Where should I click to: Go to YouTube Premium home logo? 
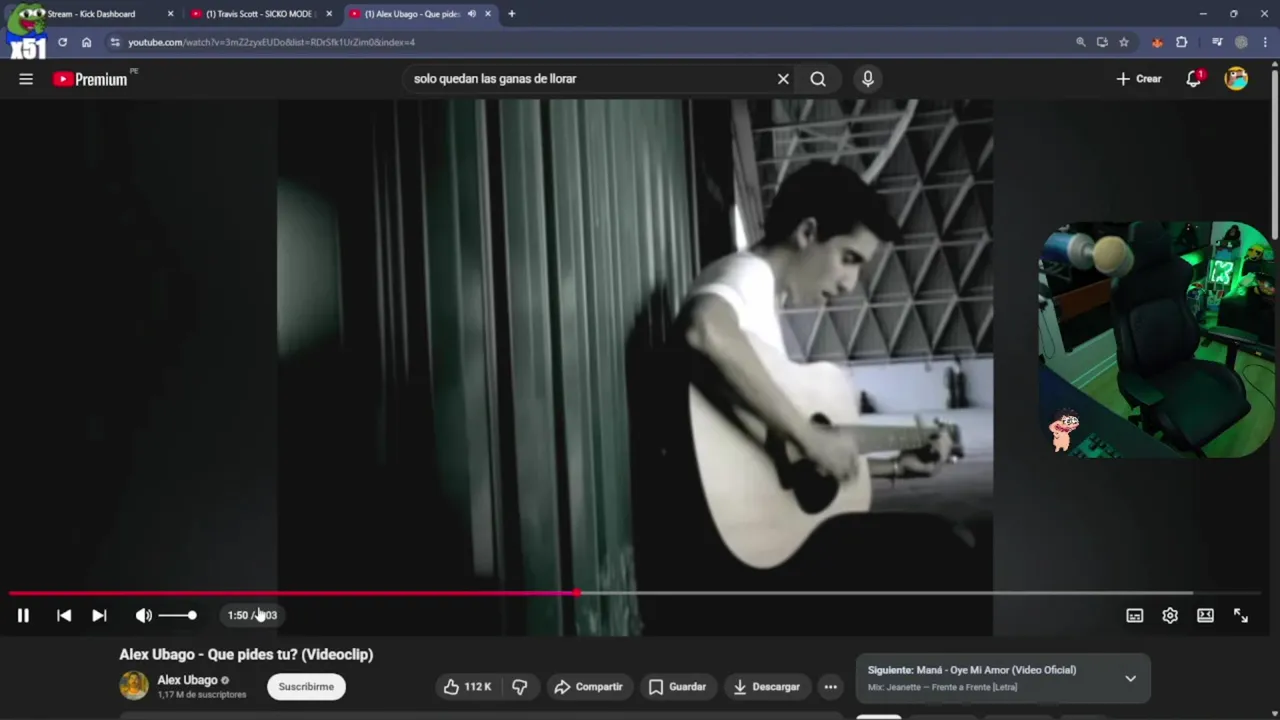pos(91,79)
